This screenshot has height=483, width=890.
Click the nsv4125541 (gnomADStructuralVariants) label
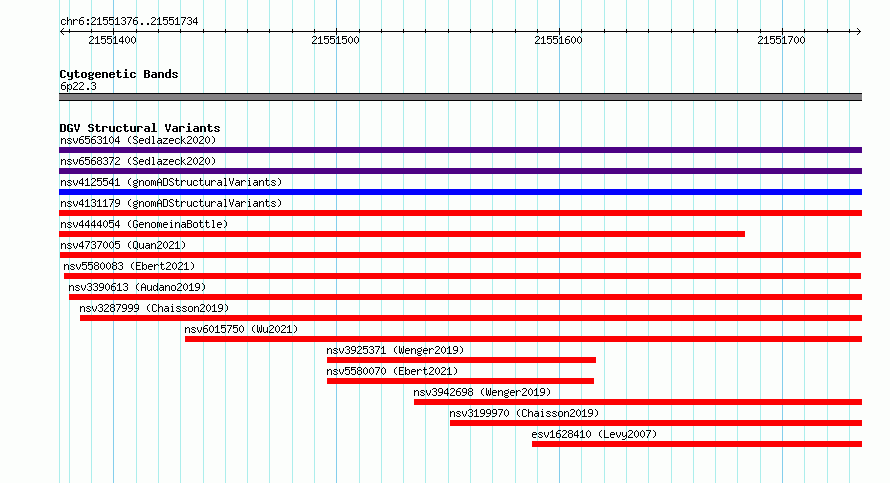point(171,182)
